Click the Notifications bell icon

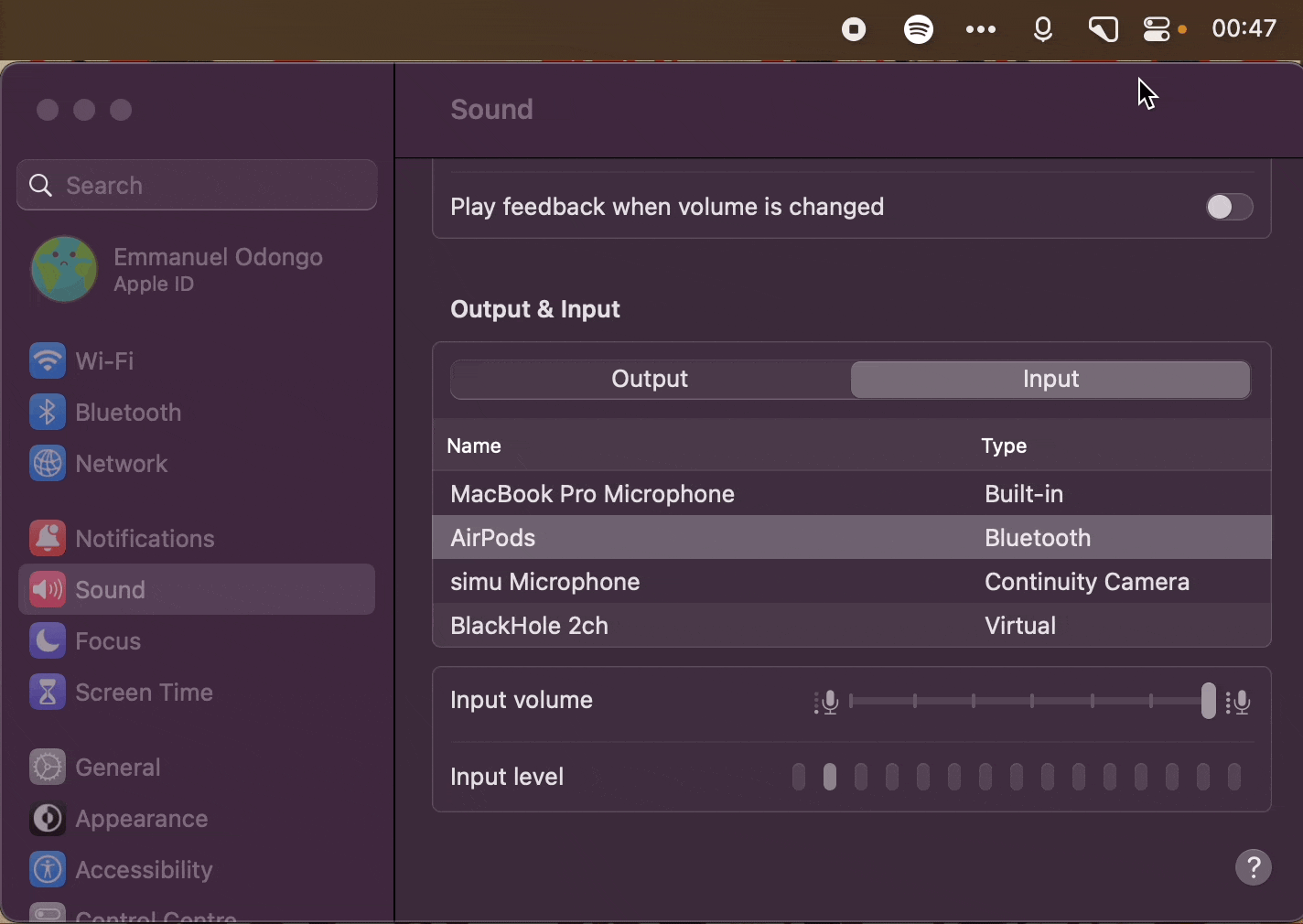[x=48, y=538]
